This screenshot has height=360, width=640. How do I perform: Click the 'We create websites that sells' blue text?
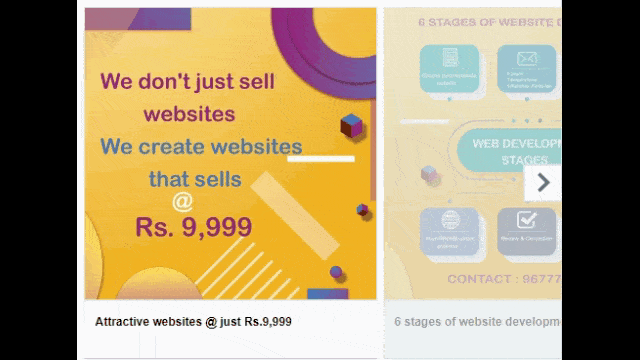pos(201,162)
